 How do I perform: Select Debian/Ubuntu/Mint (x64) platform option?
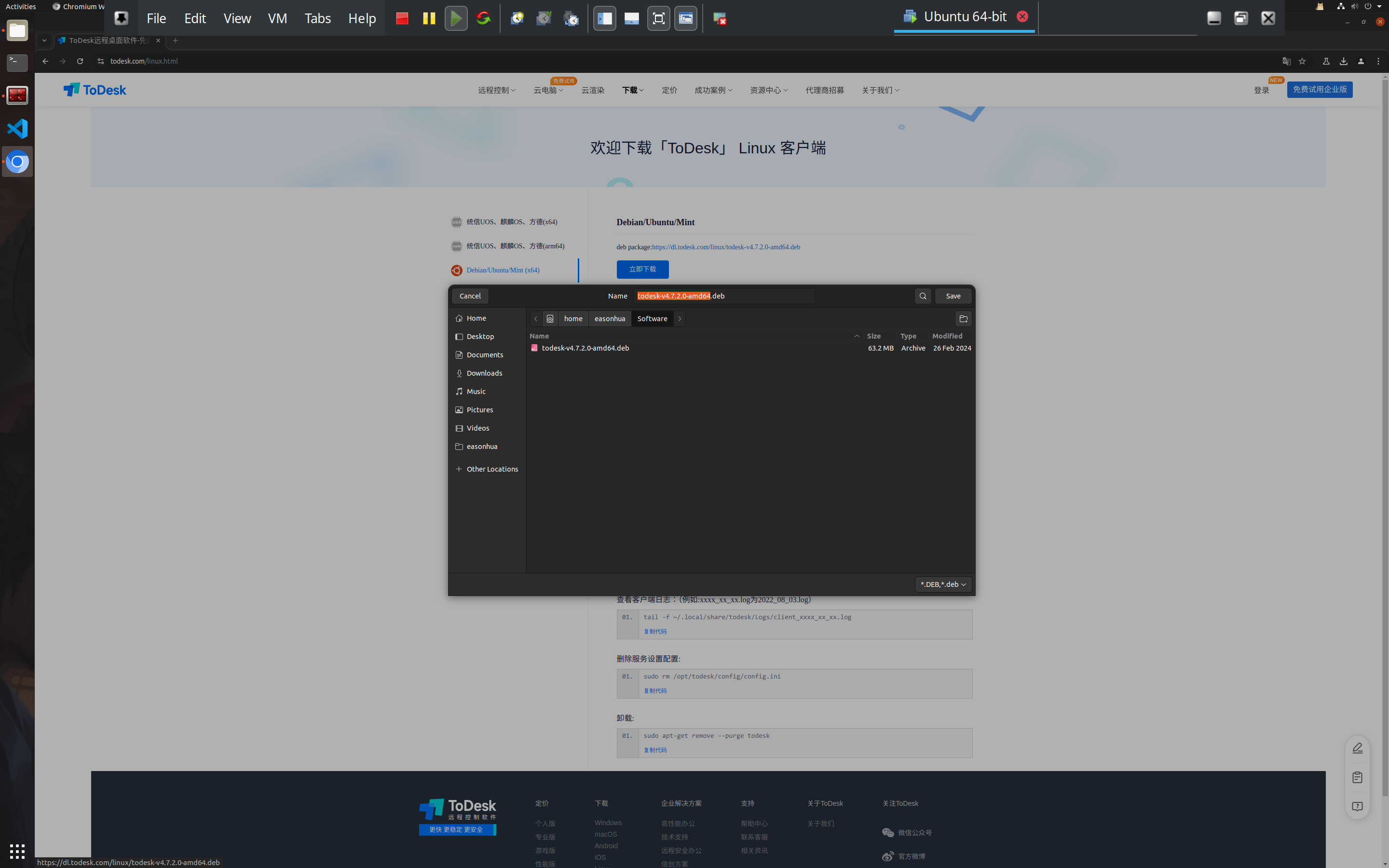click(x=502, y=271)
